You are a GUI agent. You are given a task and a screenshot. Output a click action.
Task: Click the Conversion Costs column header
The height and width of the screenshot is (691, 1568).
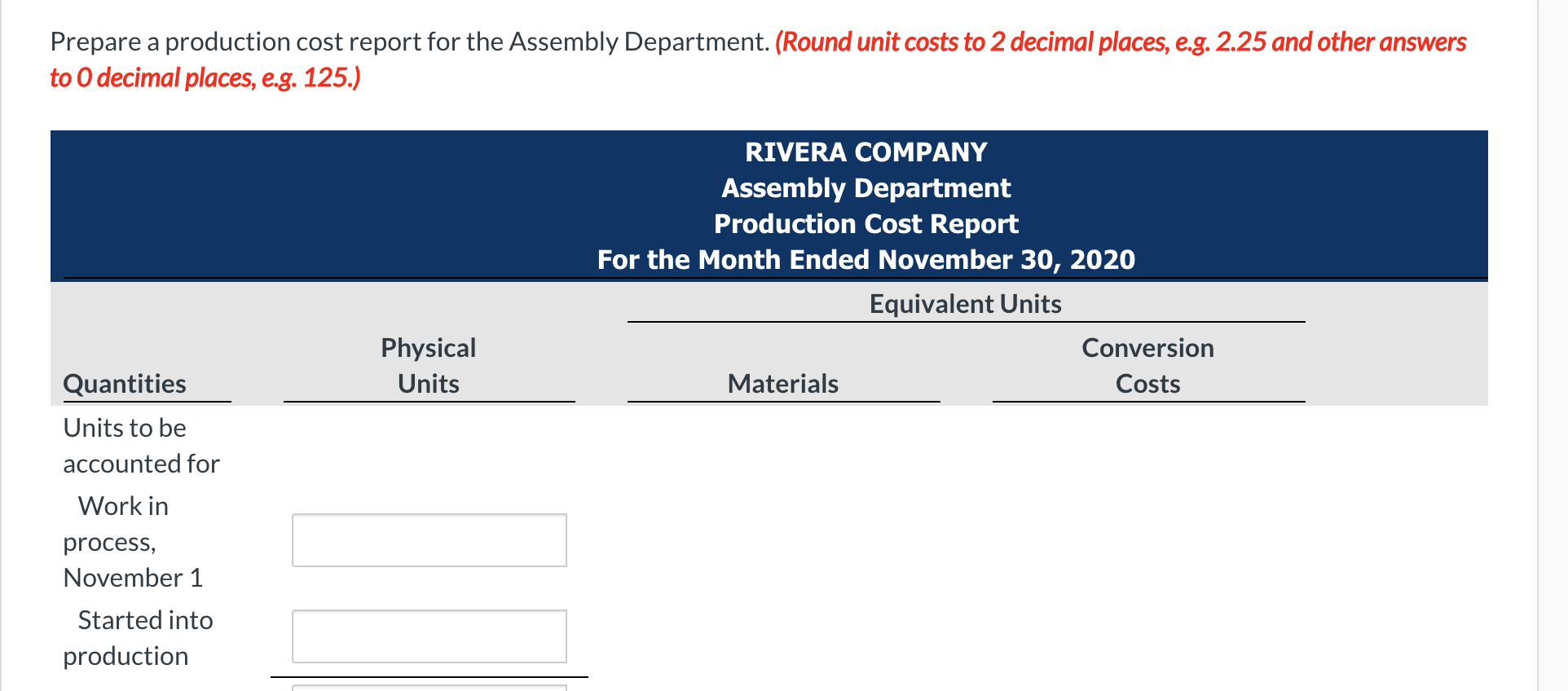pyautogui.click(x=1147, y=365)
